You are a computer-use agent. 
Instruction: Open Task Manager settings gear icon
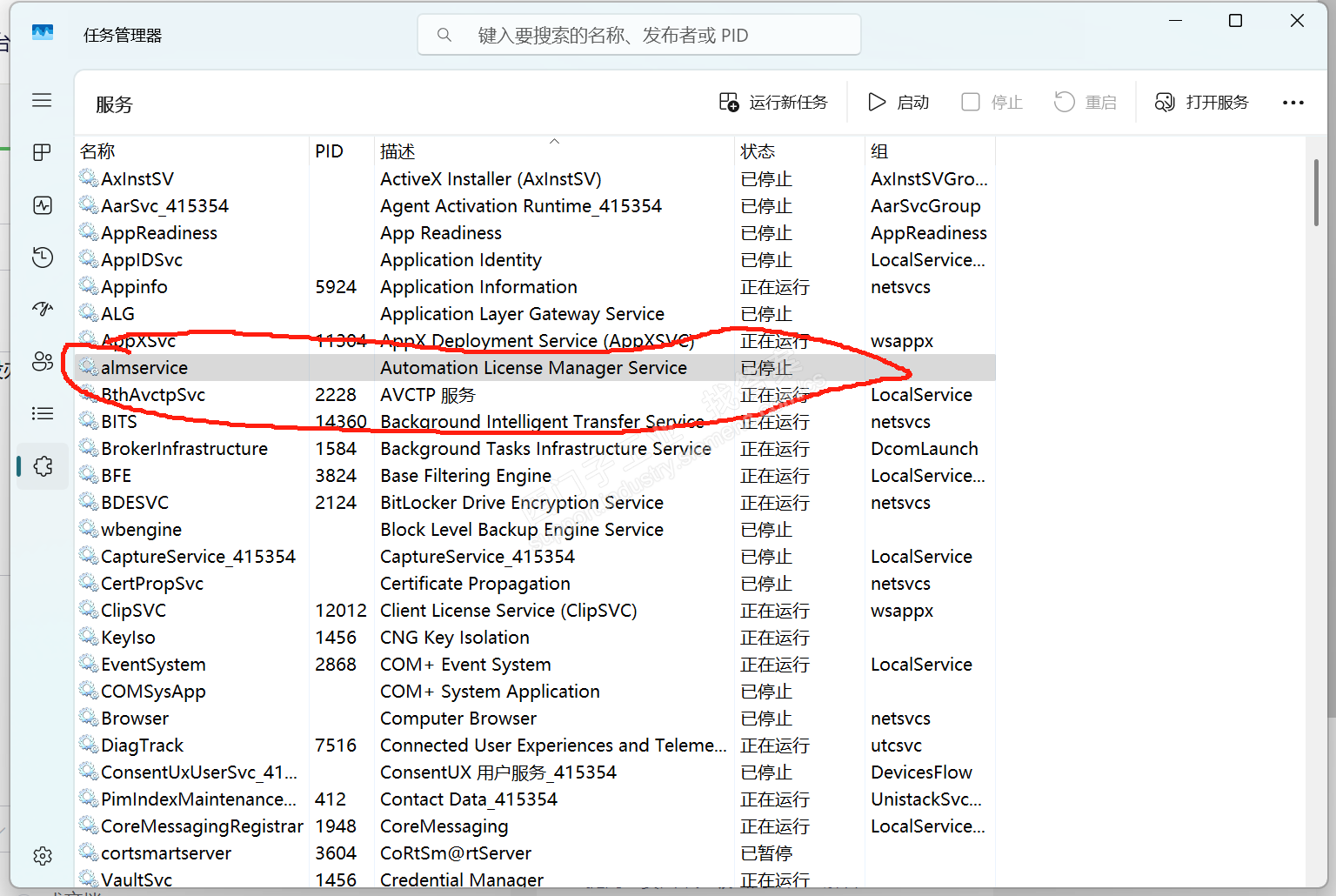click(x=42, y=856)
